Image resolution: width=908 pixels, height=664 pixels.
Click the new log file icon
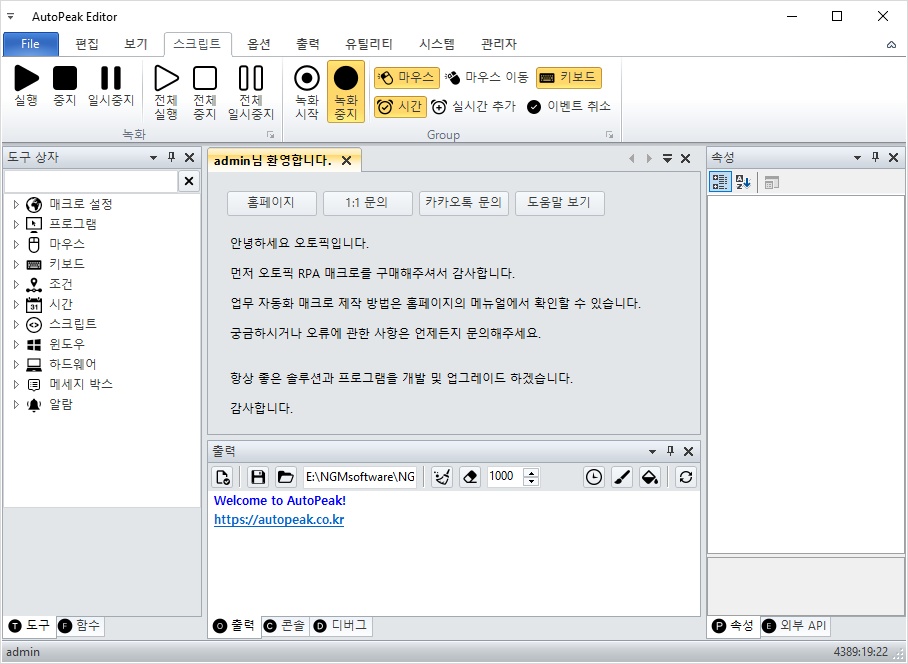click(223, 478)
